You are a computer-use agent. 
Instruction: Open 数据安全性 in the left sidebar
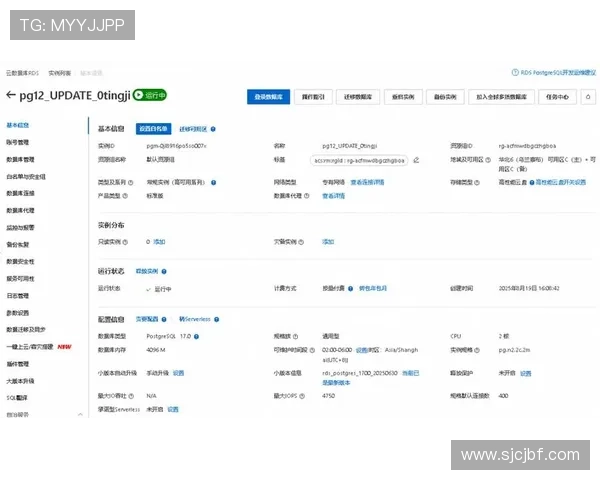click(x=20, y=261)
